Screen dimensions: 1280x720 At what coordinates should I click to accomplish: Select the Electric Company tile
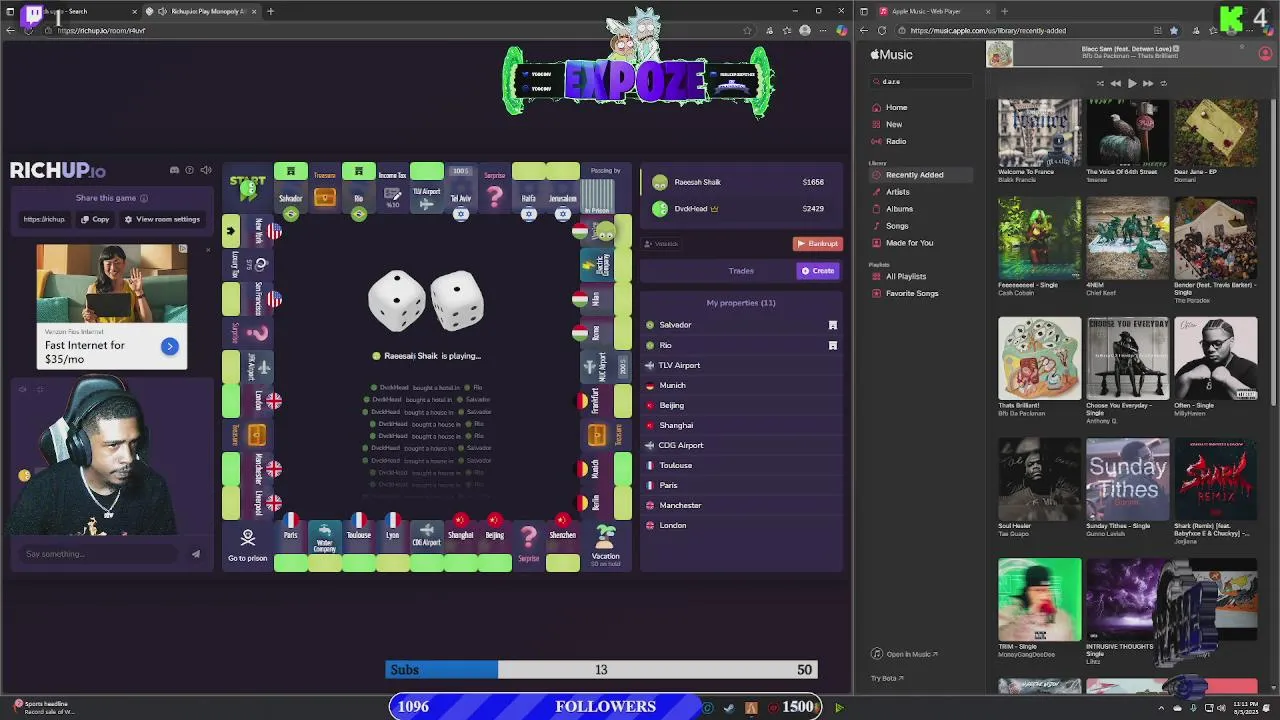click(x=605, y=265)
